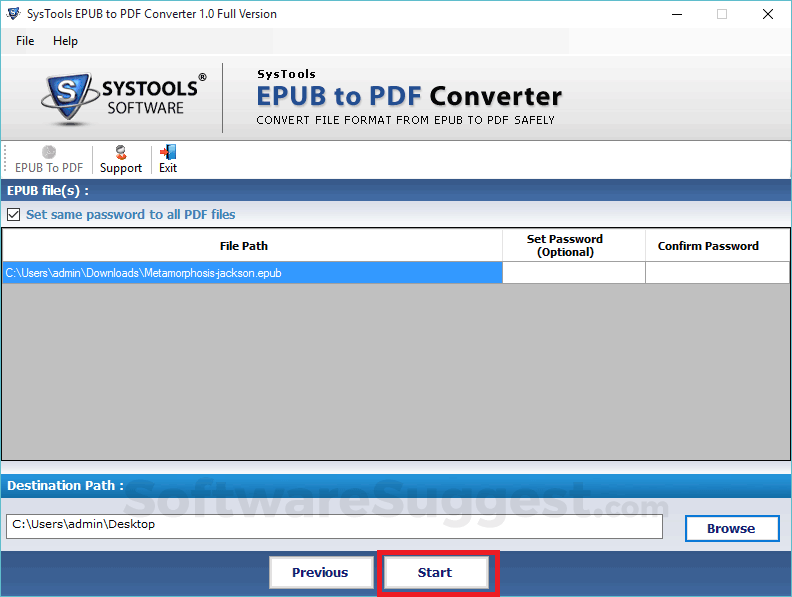
Task: Uncheck Set same password to all PDF files
Action: 14,215
